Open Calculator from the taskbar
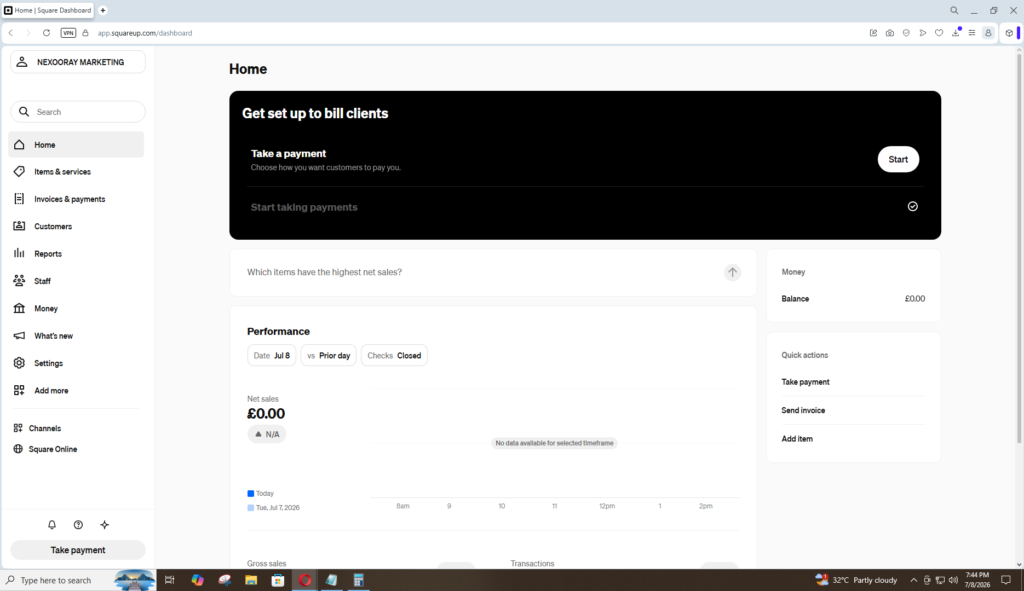1024x591 pixels. point(358,580)
